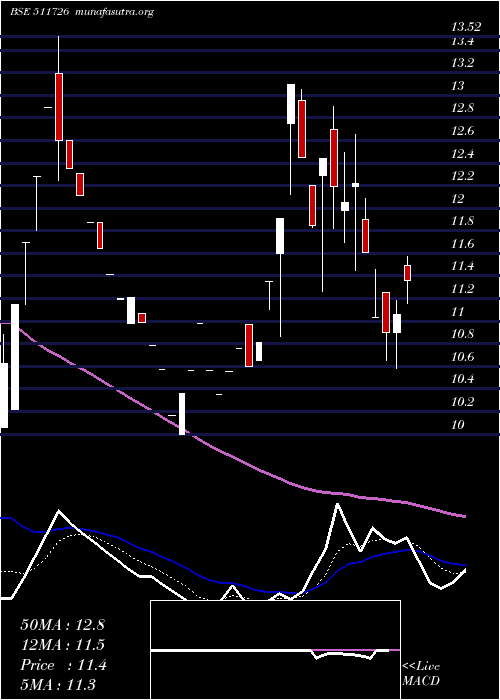The height and width of the screenshot is (700, 500).
Task: Click the 12.8 price axis label
Action: click(x=462, y=108)
